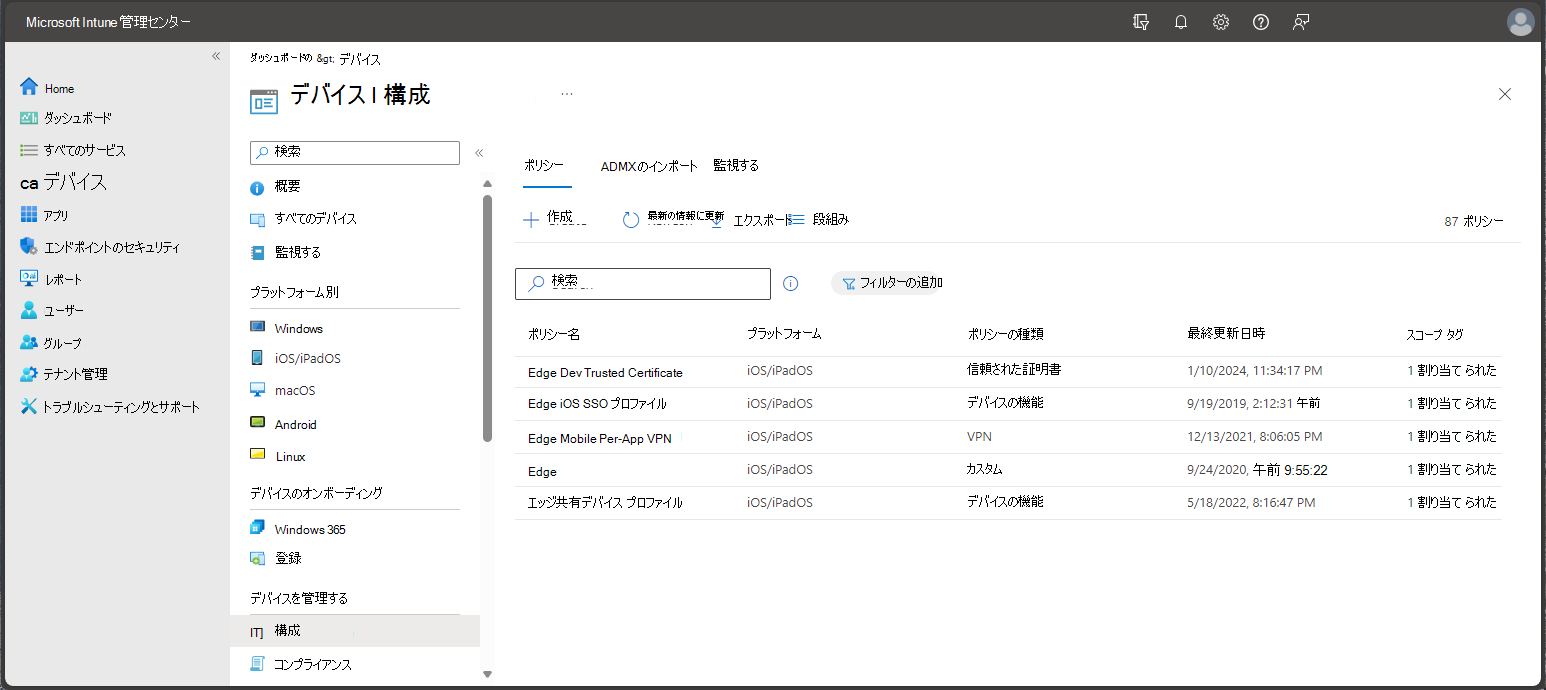Click the blade menu scroll-down arrow

pyautogui.click(x=487, y=674)
